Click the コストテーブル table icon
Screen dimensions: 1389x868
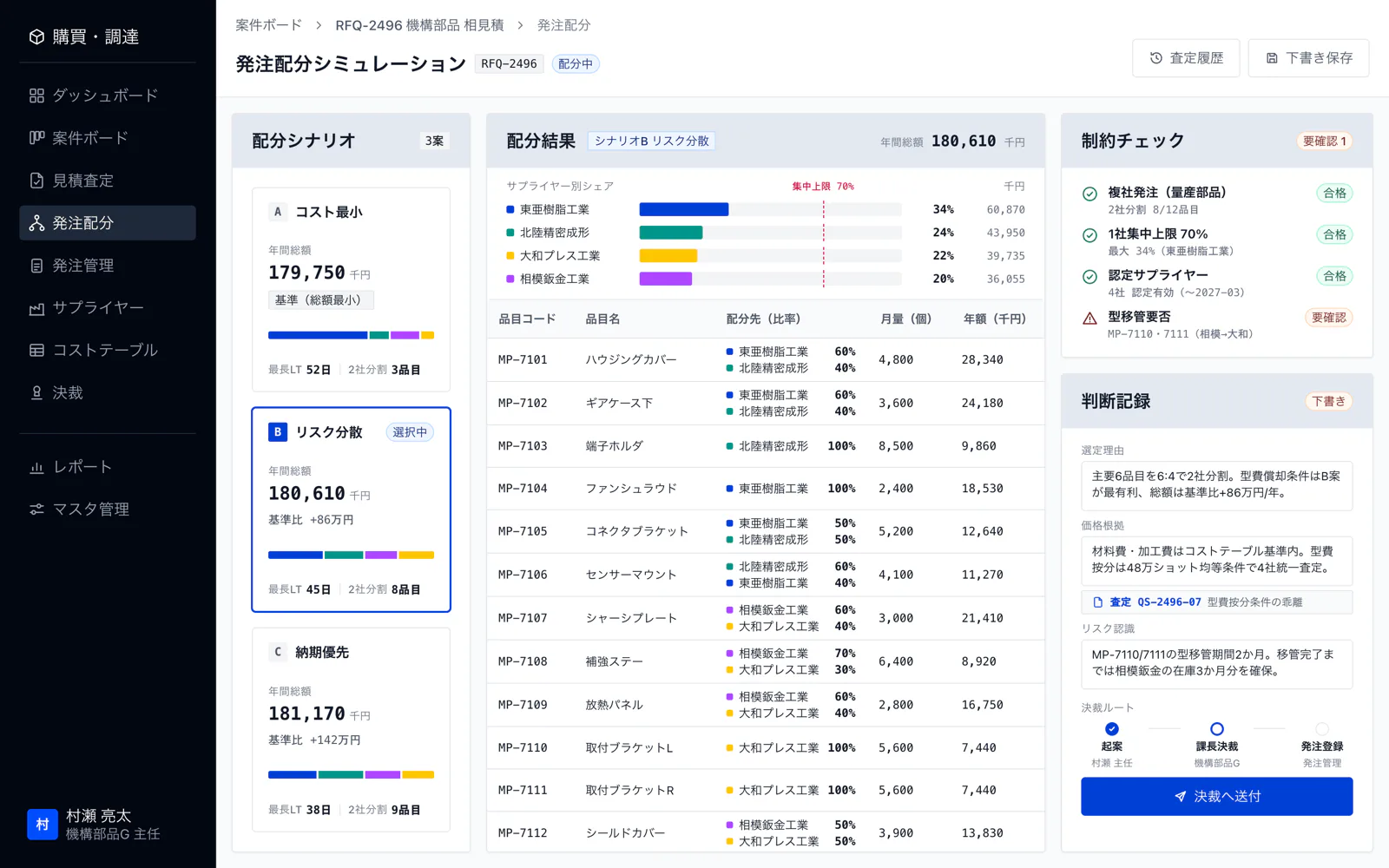[36, 351]
